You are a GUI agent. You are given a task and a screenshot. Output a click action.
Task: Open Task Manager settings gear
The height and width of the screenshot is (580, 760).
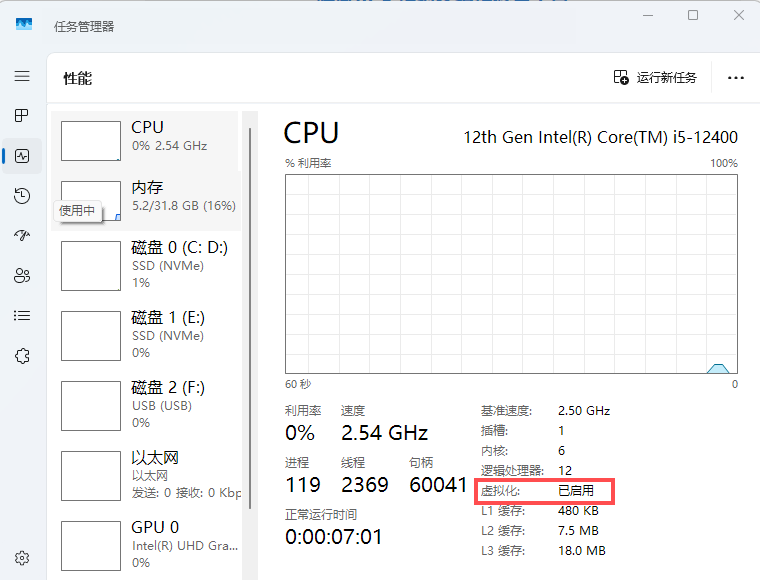click(22, 558)
